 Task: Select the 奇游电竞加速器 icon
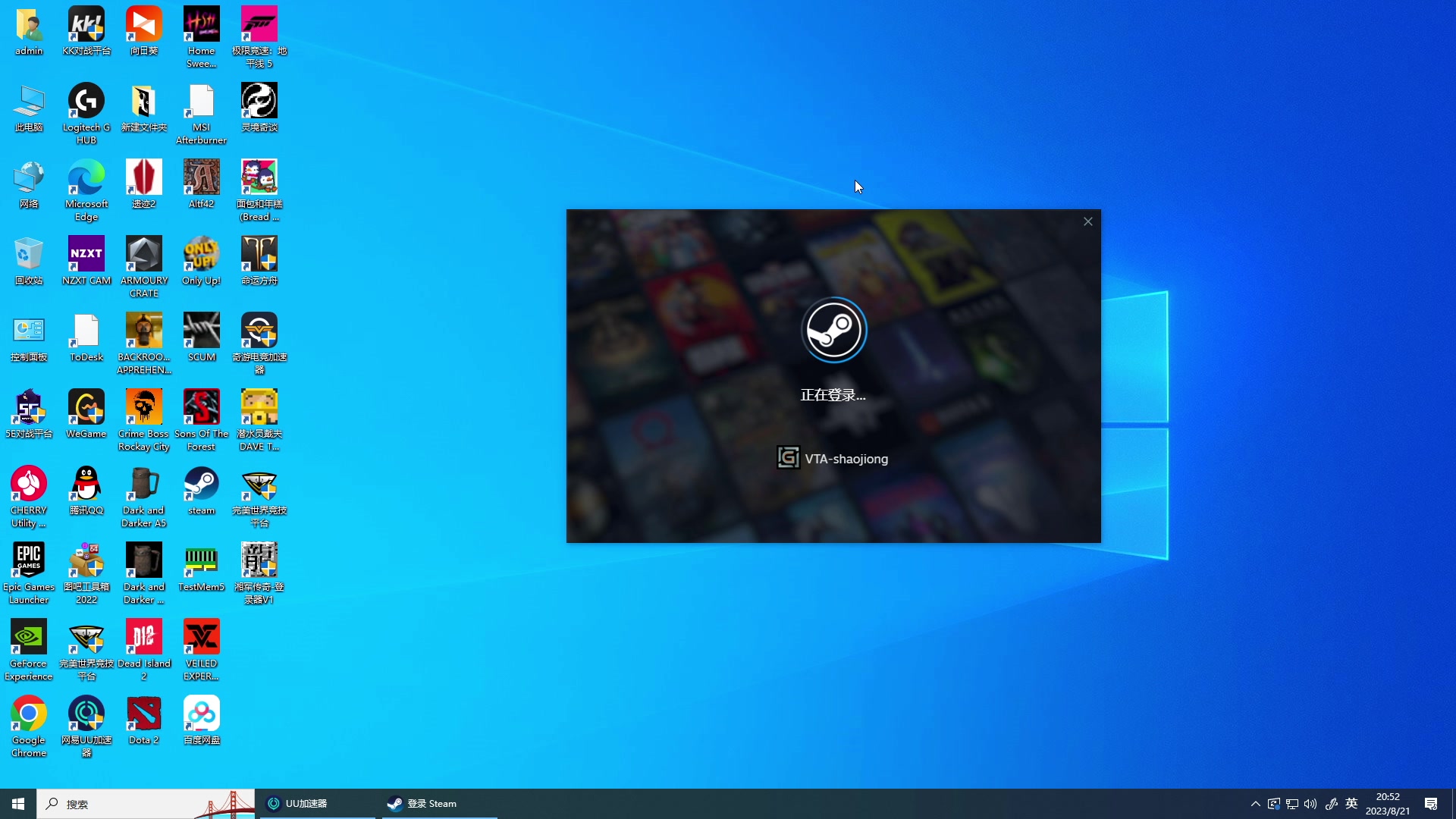tap(259, 344)
